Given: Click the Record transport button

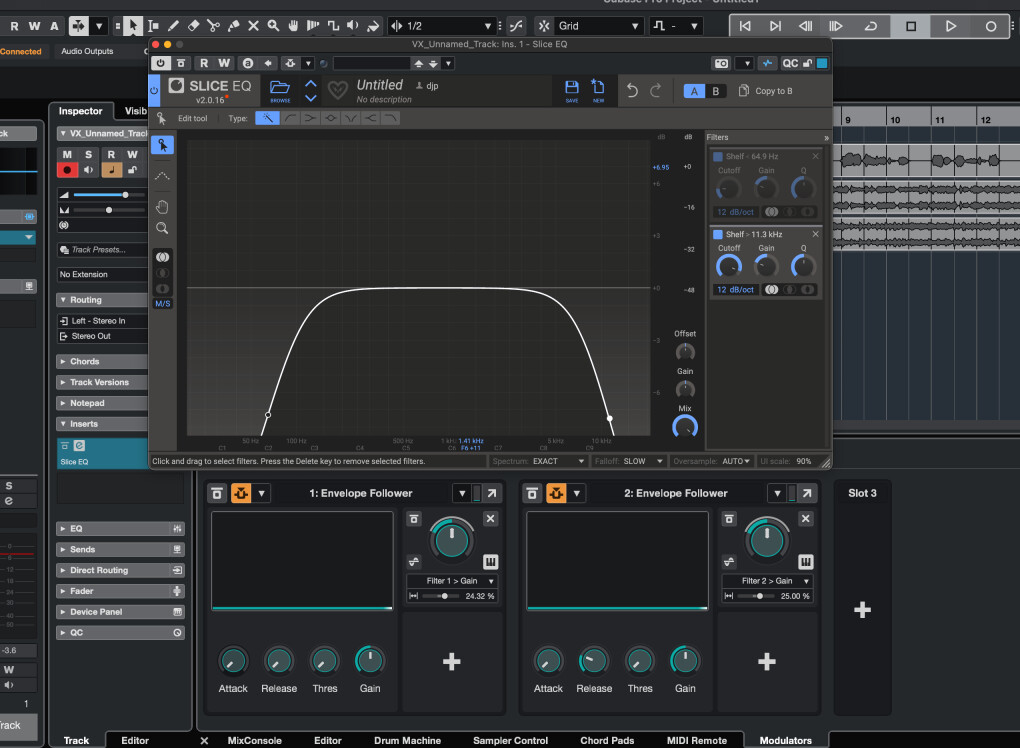Looking at the screenshot, I should (x=990, y=26).
